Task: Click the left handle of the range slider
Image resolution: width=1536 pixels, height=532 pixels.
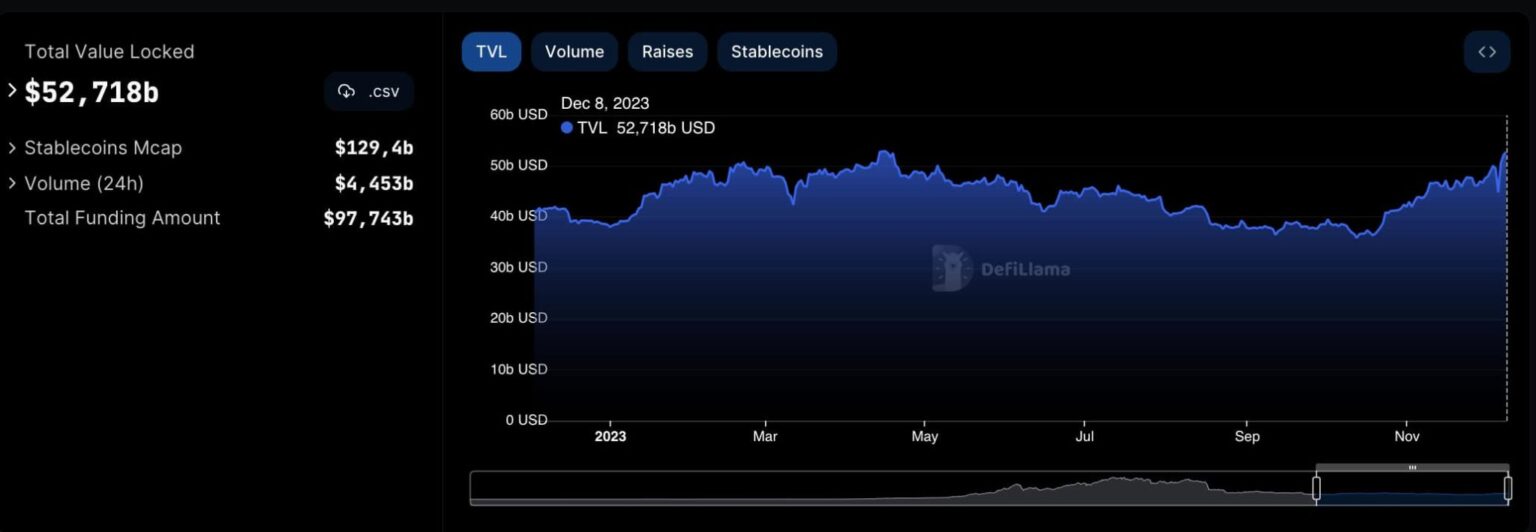Action: pos(1316,488)
